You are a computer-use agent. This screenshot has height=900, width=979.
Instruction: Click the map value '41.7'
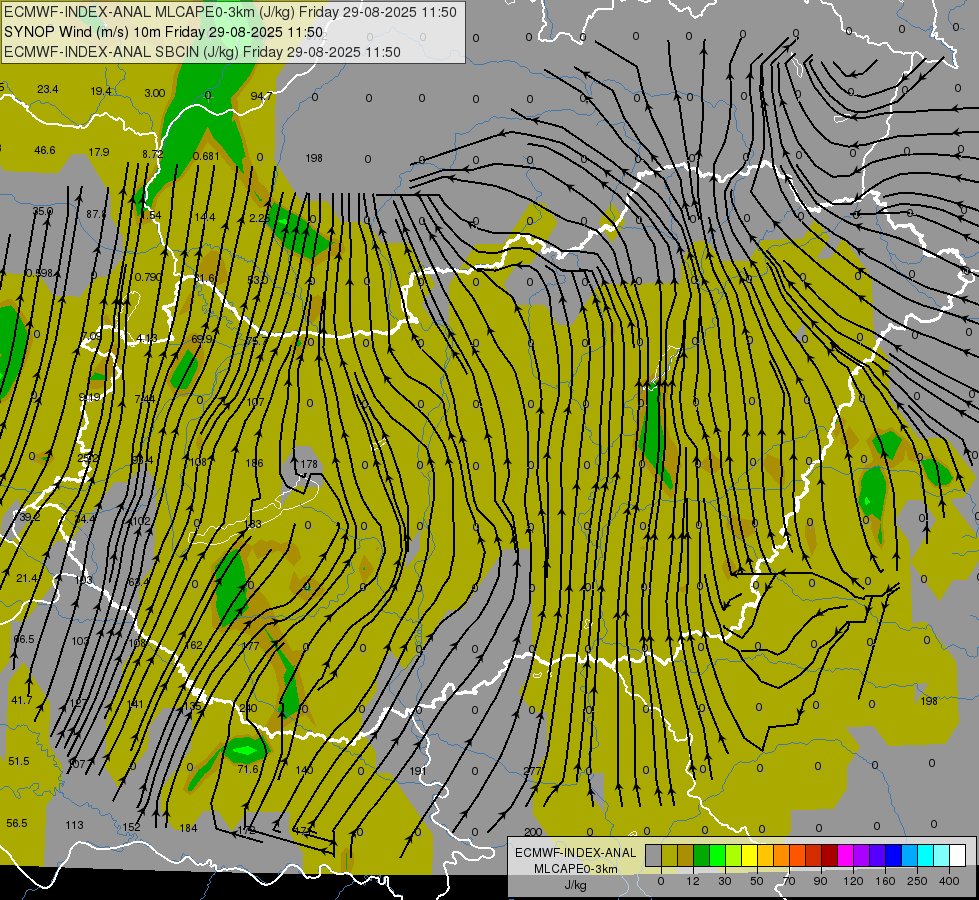(21, 700)
